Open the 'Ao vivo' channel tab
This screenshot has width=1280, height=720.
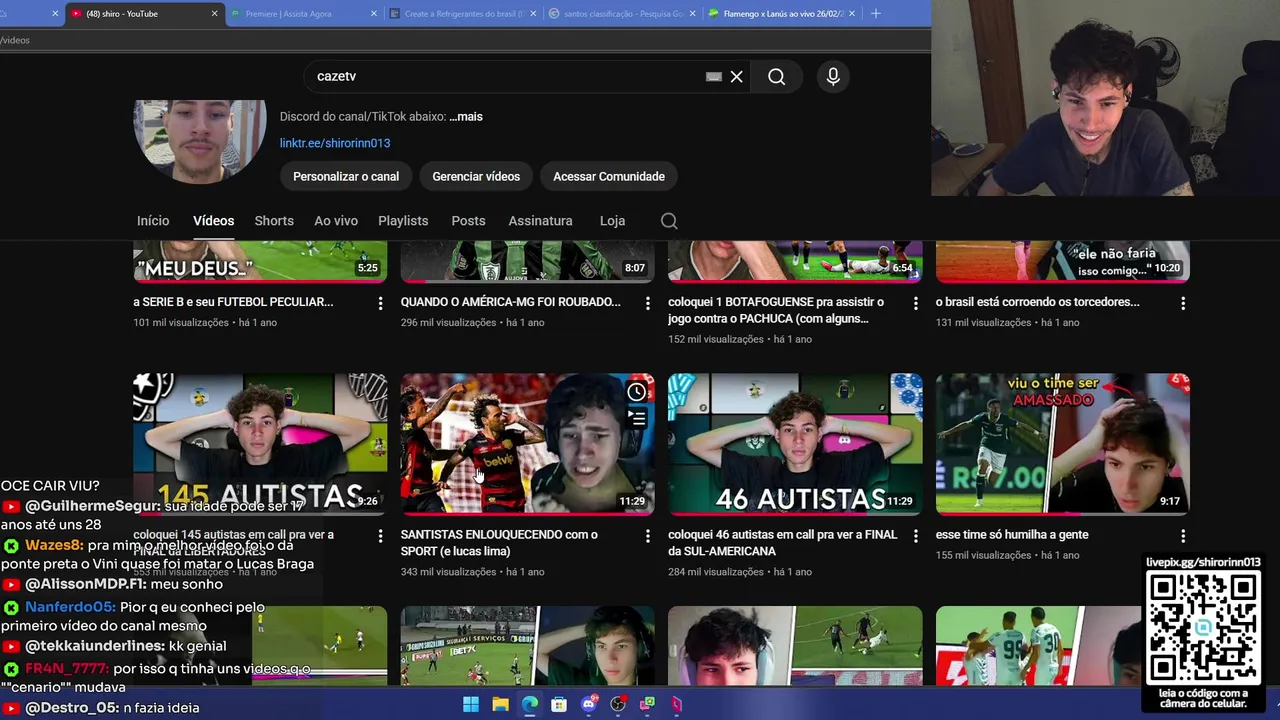(336, 221)
